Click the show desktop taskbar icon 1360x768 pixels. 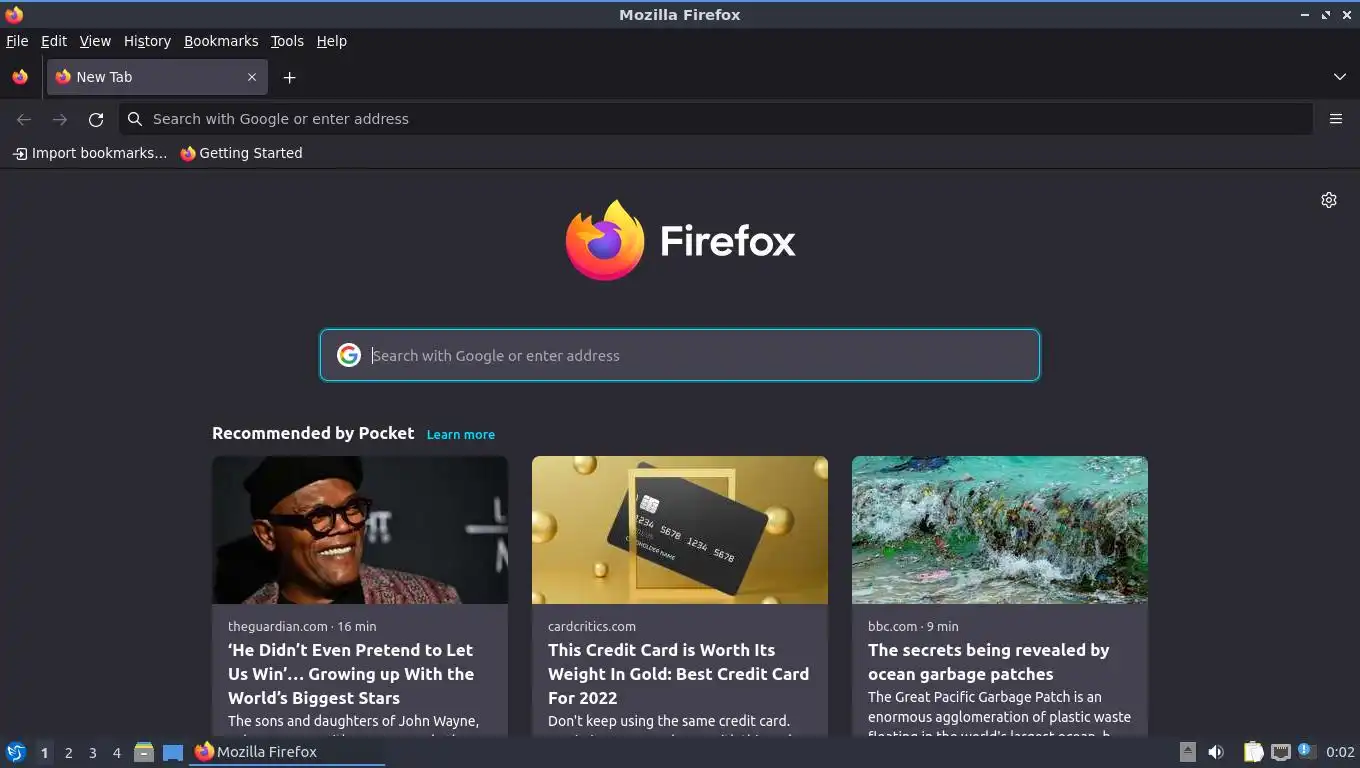[x=173, y=752]
